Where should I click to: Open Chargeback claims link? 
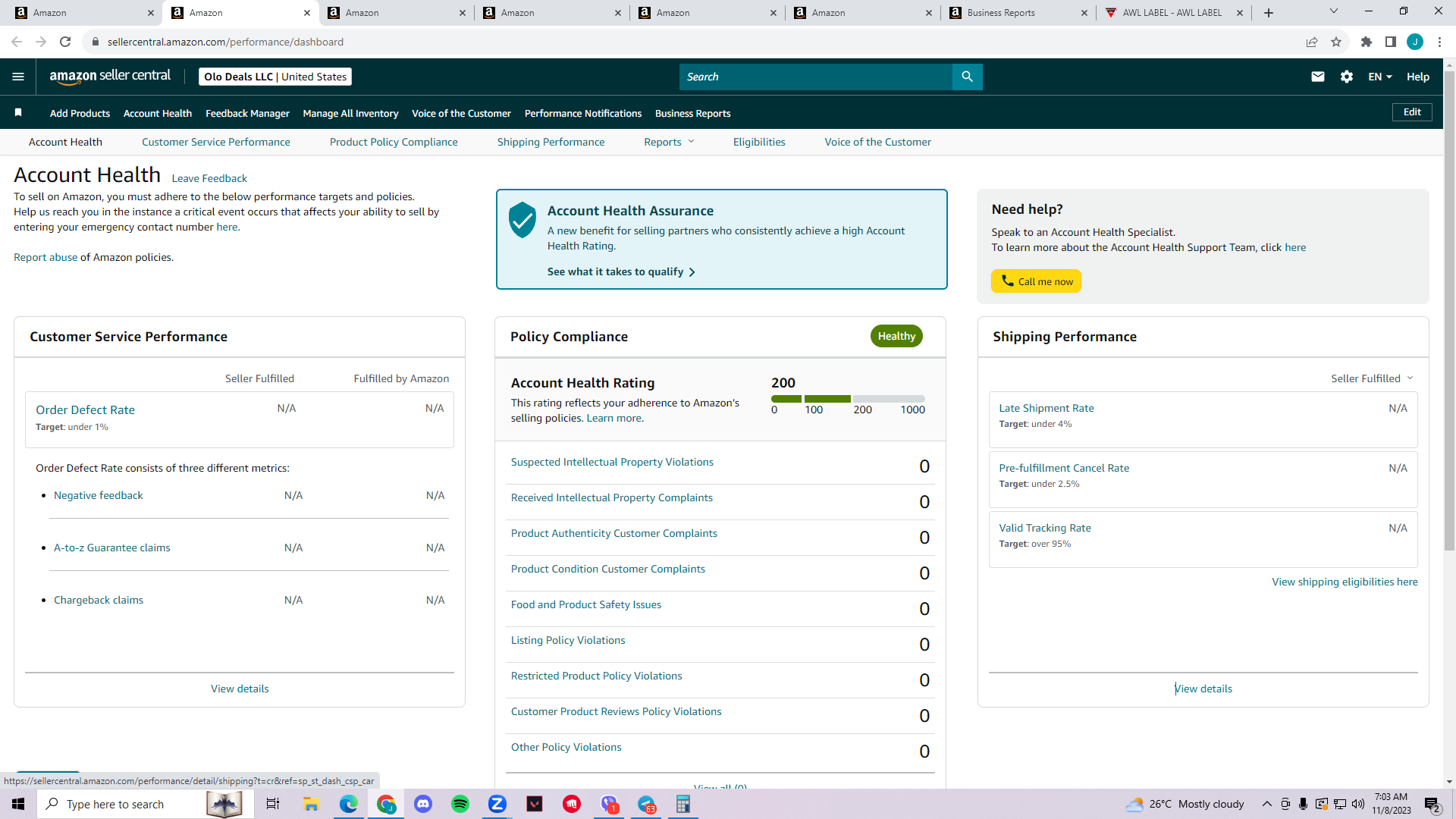pos(99,600)
